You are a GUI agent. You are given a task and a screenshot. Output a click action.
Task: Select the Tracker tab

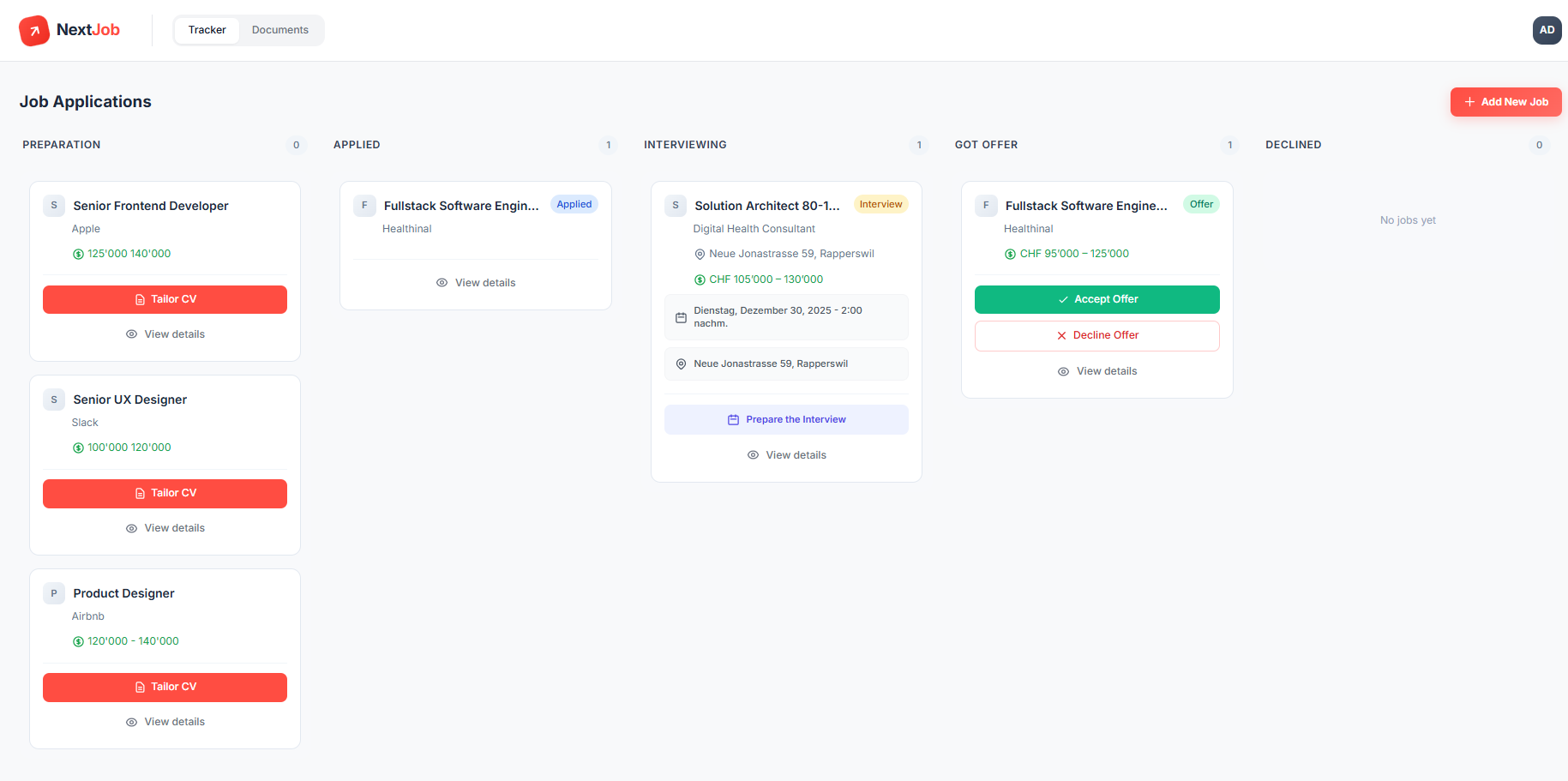[207, 30]
